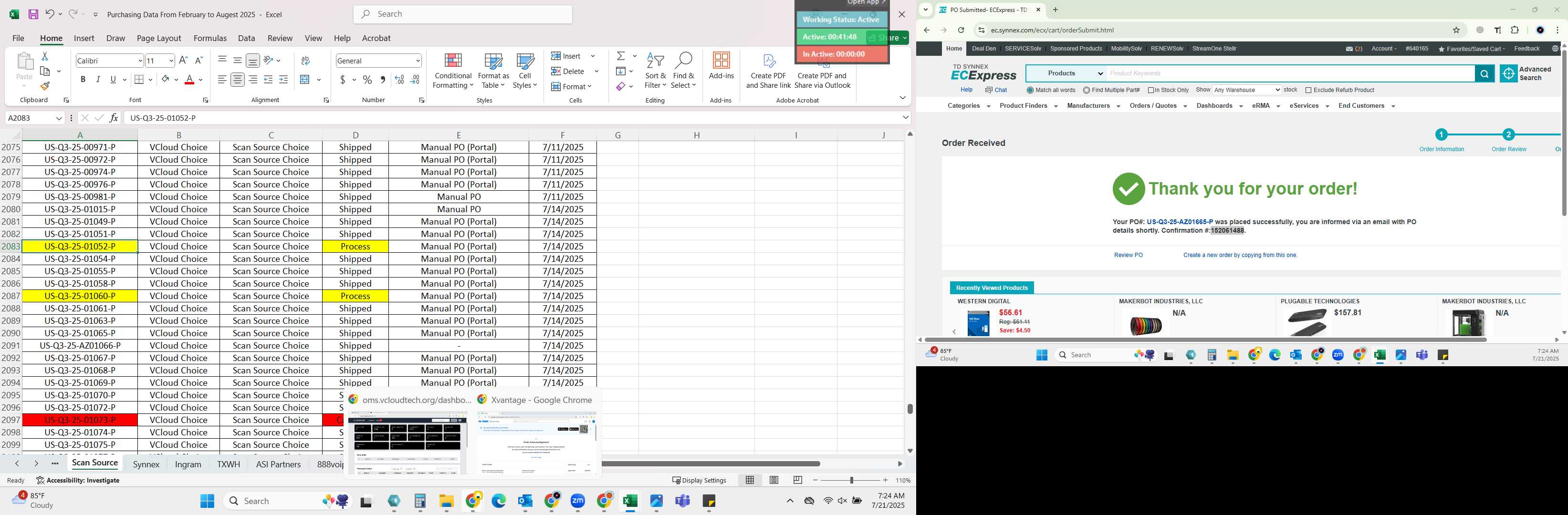Open Microsoft Teams from main taskbar

click(683, 500)
